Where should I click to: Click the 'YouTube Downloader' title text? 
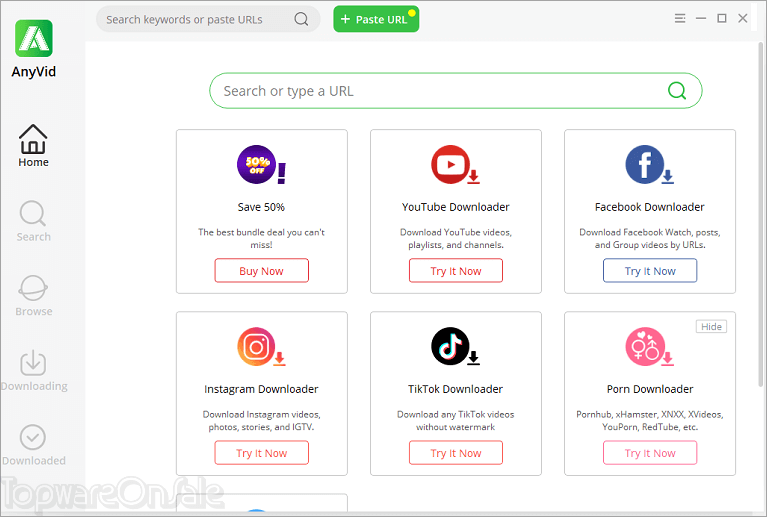click(x=455, y=207)
